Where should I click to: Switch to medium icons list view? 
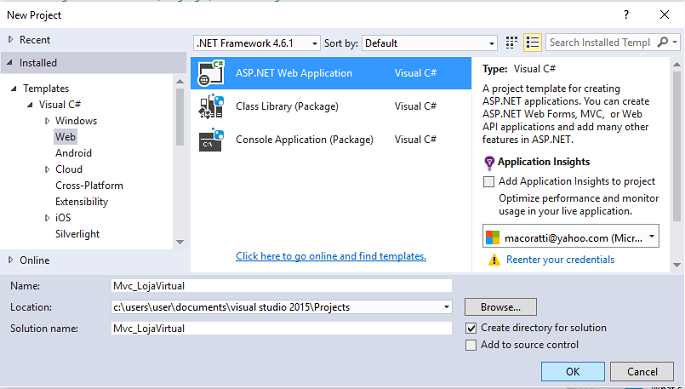(x=533, y=43)
